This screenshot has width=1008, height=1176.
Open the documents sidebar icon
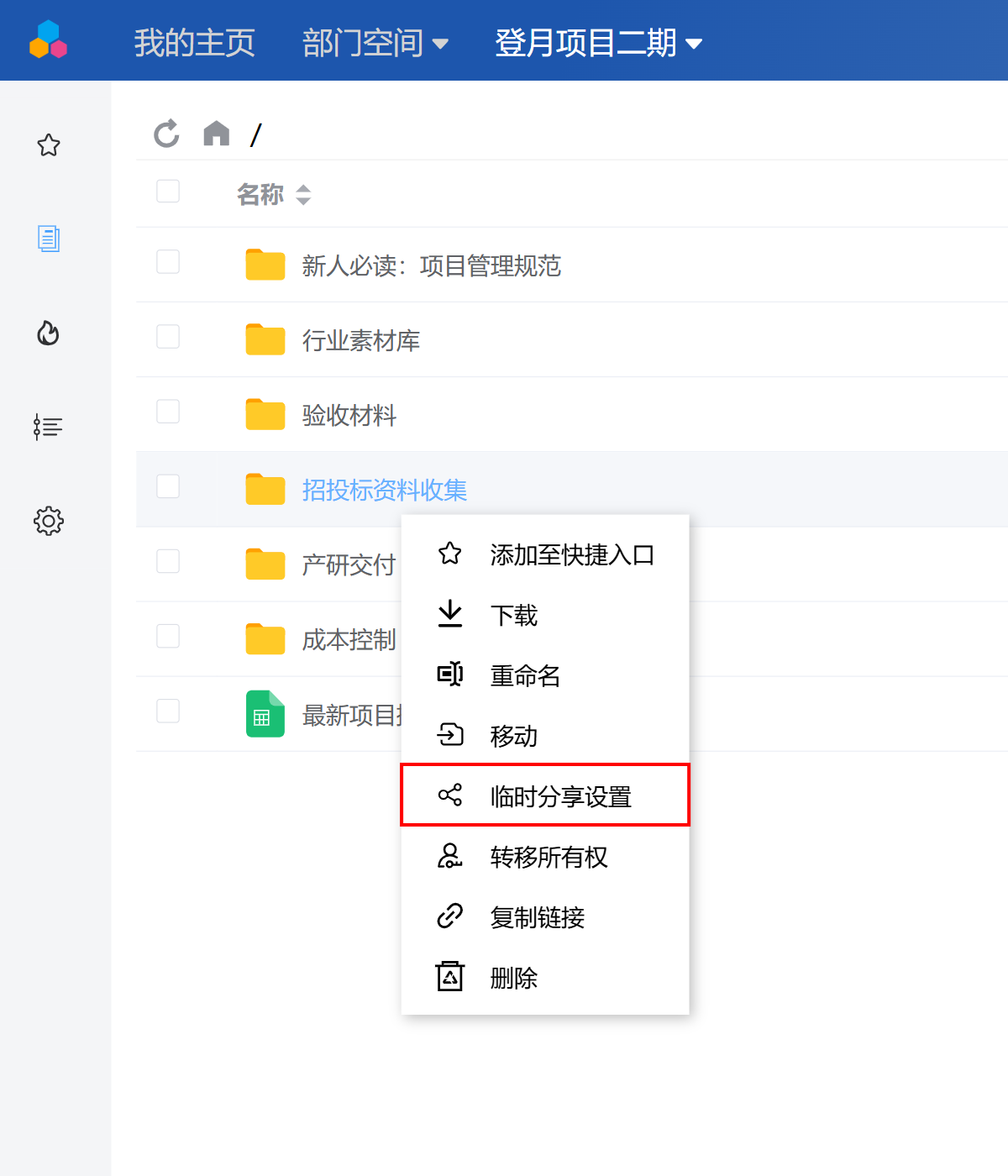click(x=49, y=239)
